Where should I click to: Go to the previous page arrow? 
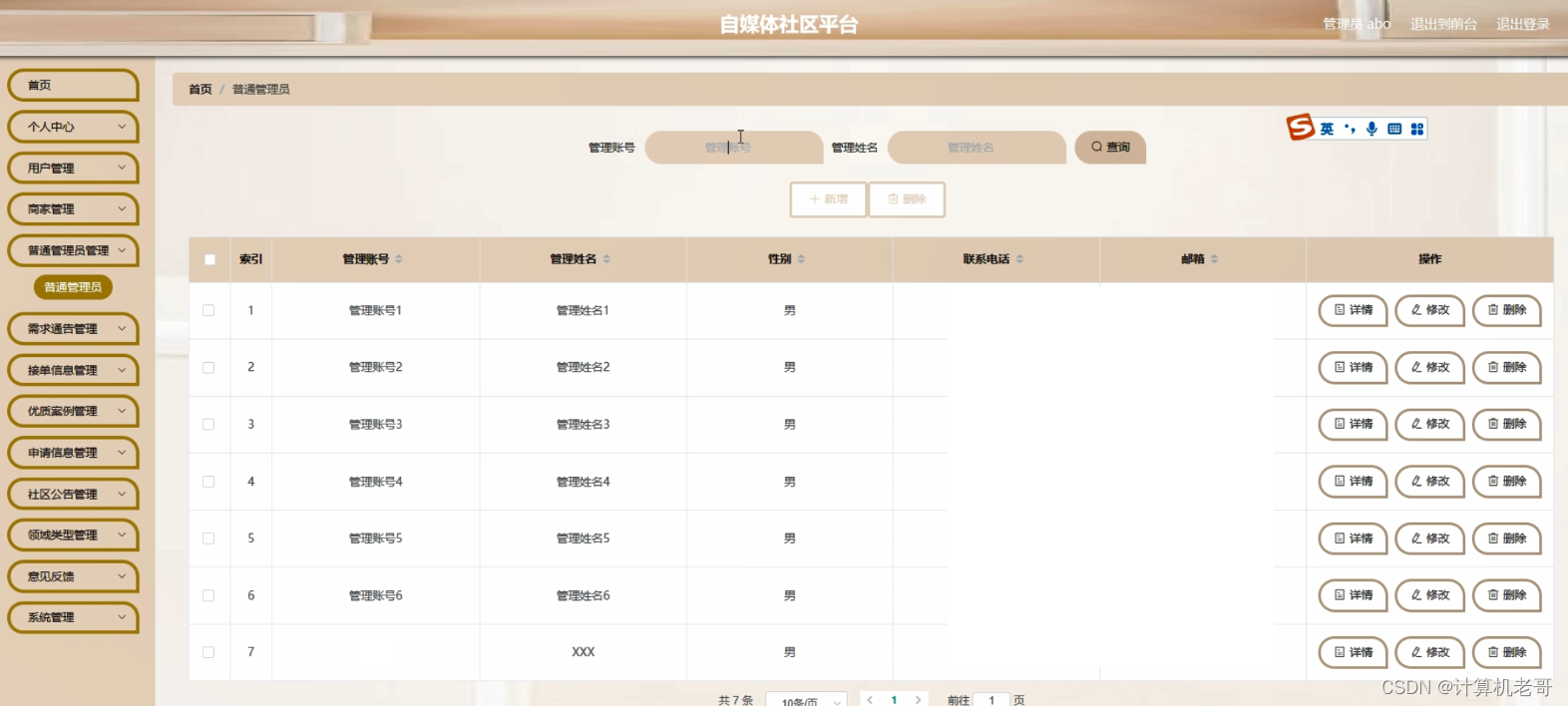click(870, 700)
